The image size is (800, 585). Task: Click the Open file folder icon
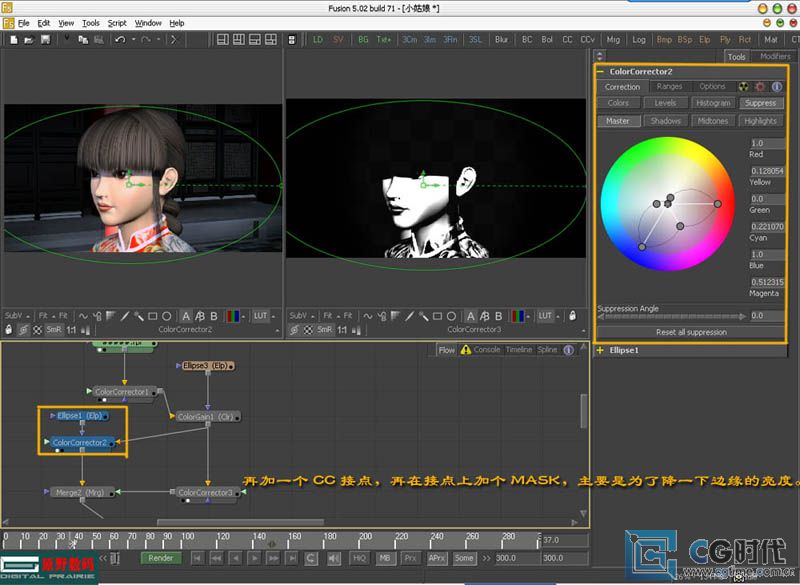click(x=29, y=40)
